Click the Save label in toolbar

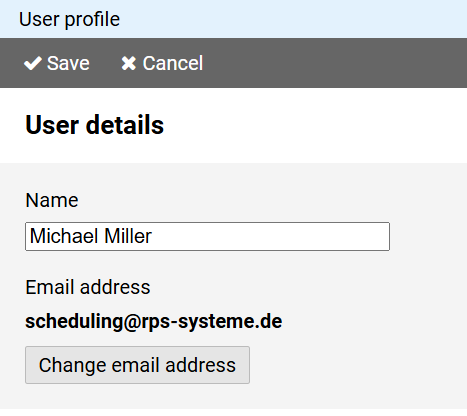tap(68, 63)
